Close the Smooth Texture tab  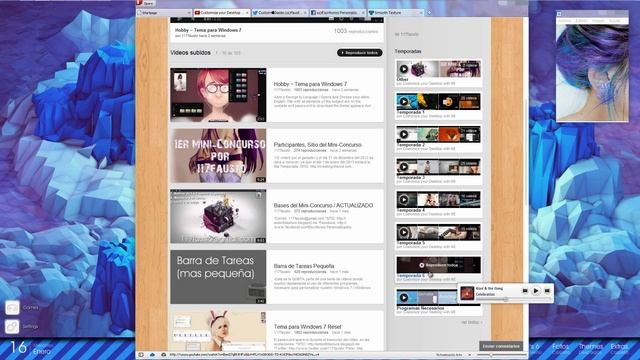421,13
